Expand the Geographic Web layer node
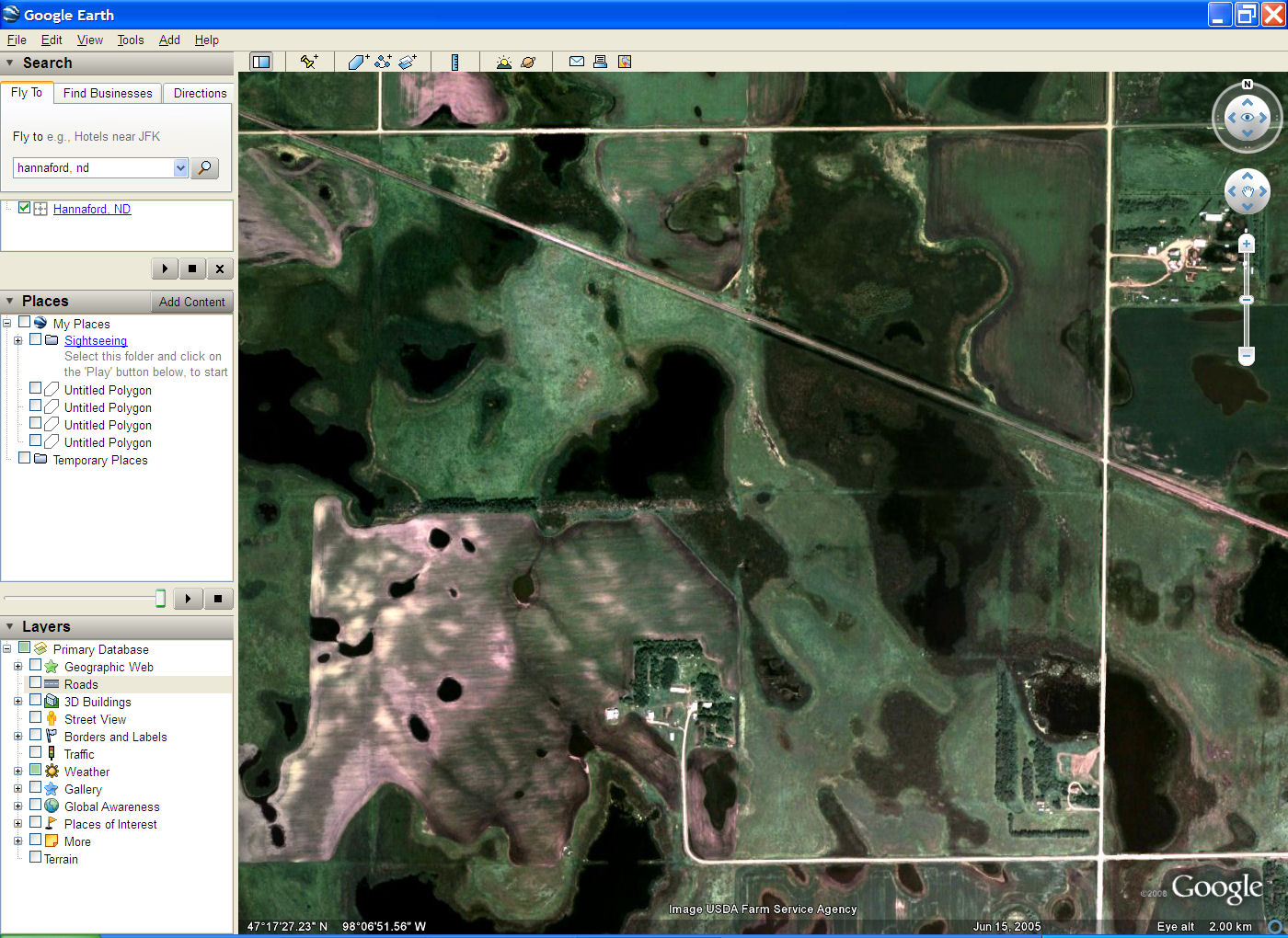Viewport: 1288px width, 938px height. coord(17,667)
